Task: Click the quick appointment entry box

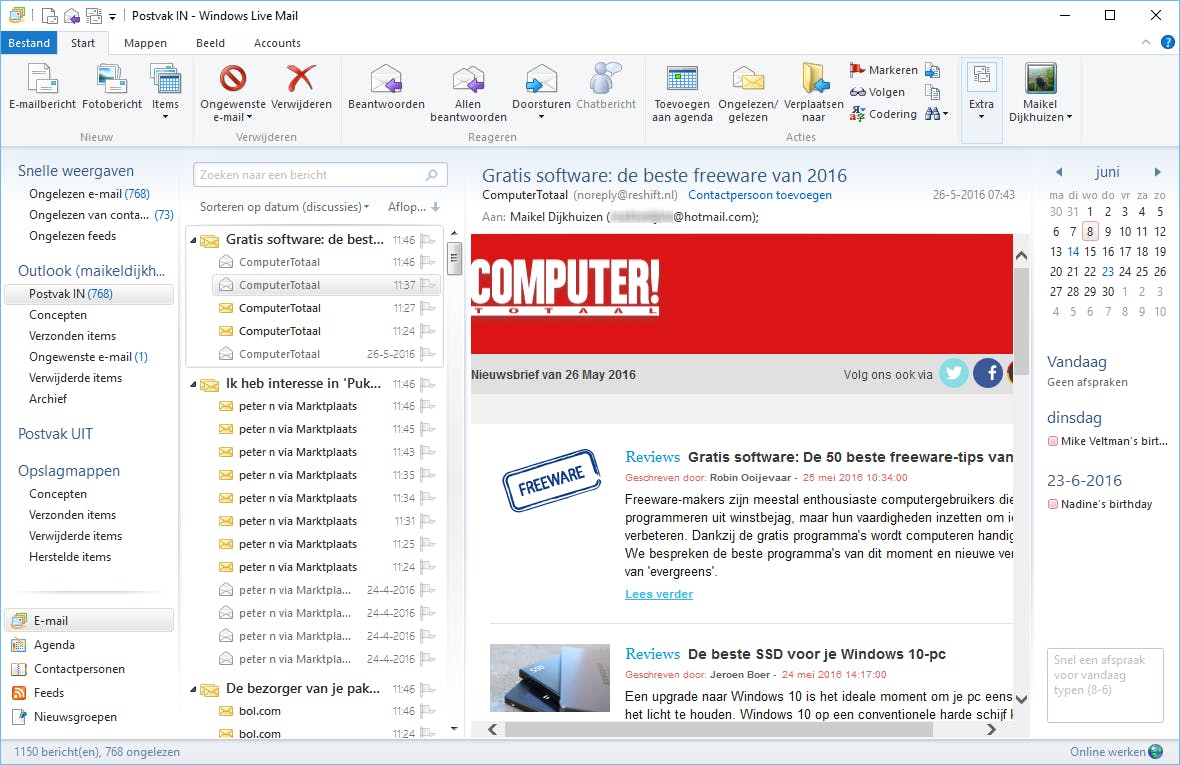Action: (x=1105, y=685)
